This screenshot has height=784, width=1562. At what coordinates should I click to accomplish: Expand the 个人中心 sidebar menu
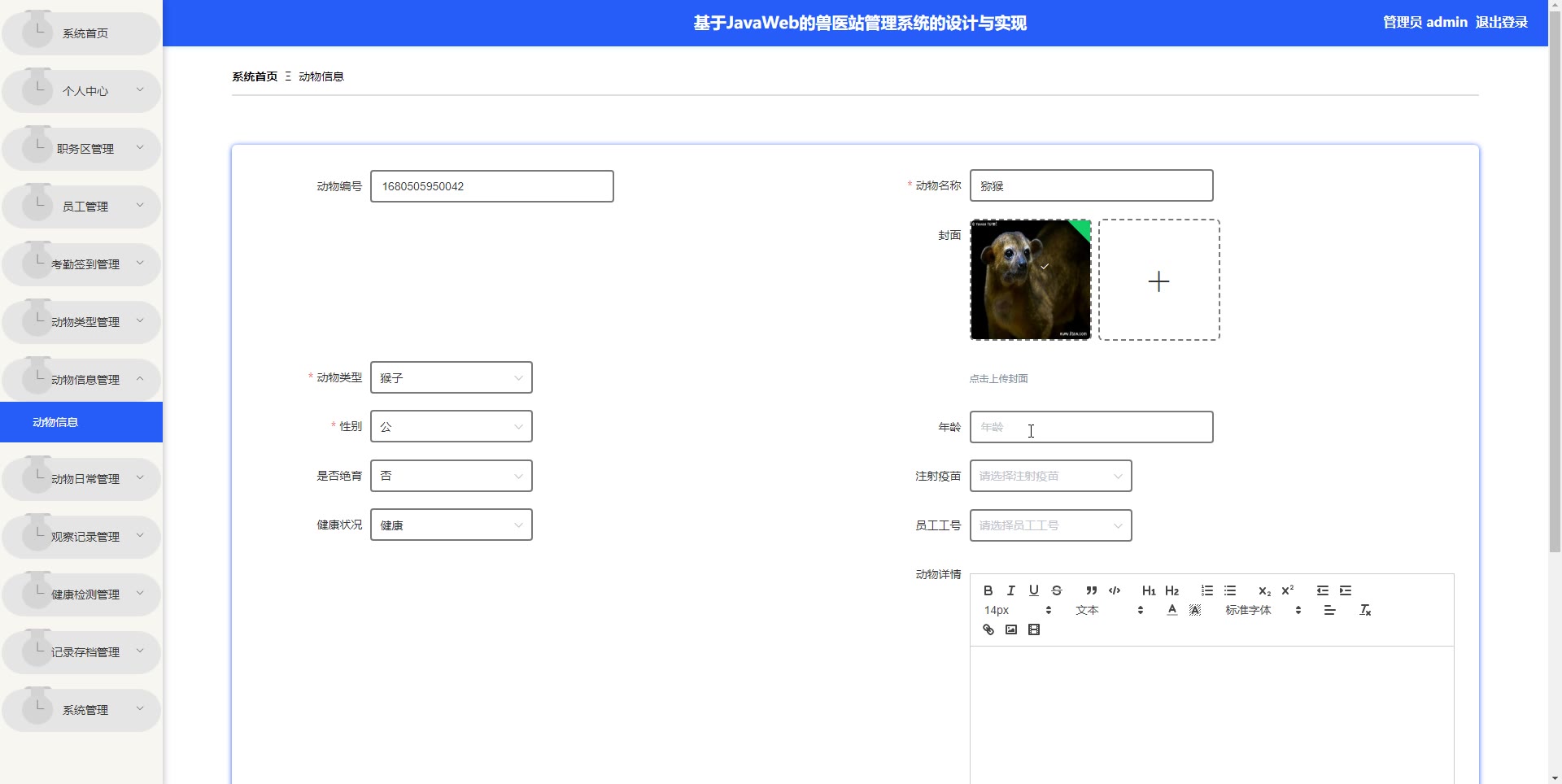pos(81,91)
